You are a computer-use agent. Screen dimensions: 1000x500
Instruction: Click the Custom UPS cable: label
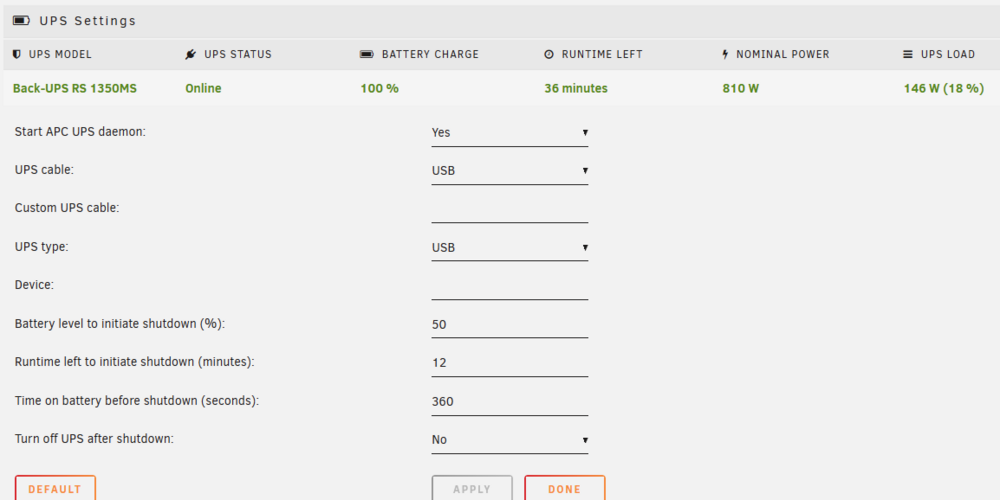click(x=67, y=208)
